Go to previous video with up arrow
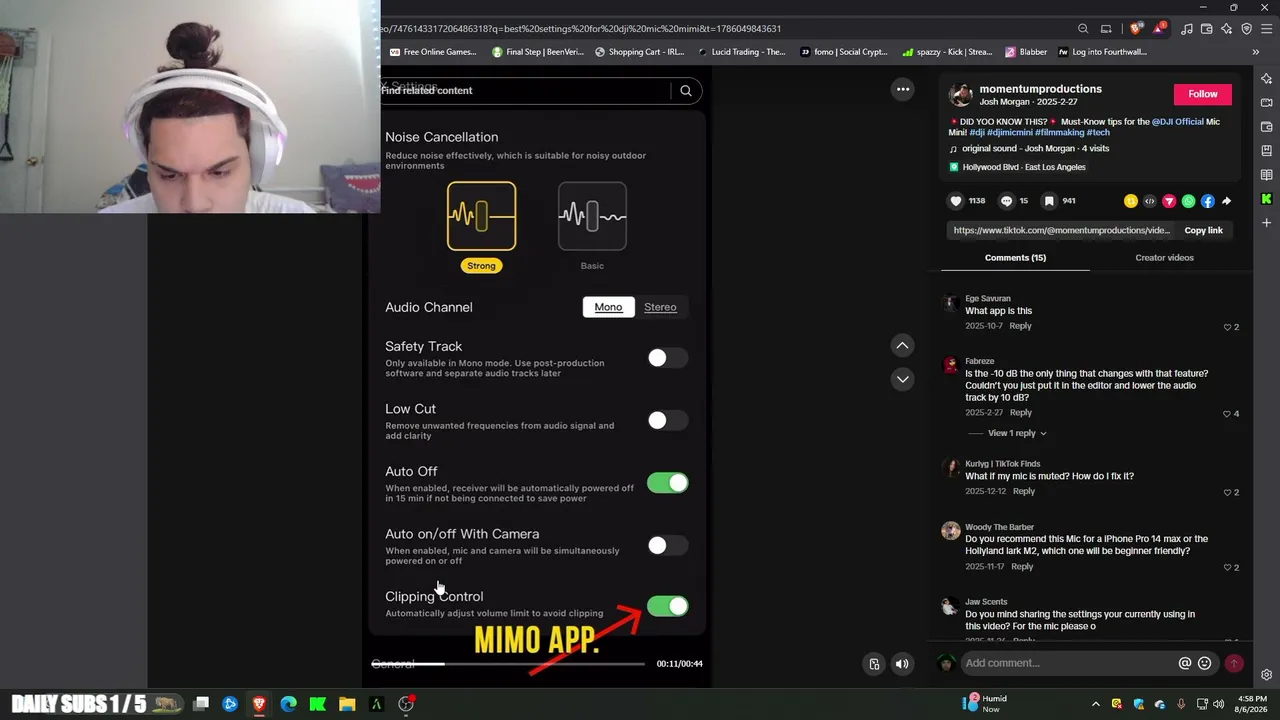The width and height of the screenshot is (1280, 720). (902, 345)
